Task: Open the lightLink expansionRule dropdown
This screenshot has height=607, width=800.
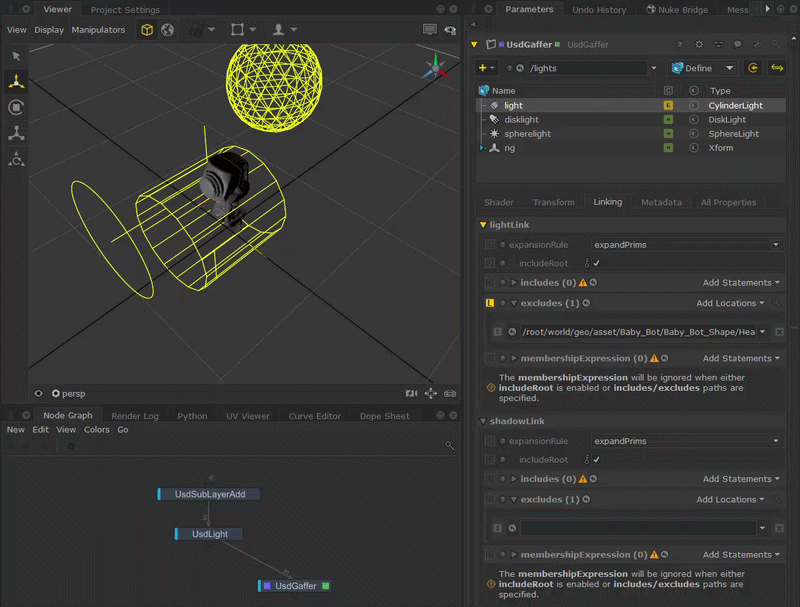Action: pos(686,245)
